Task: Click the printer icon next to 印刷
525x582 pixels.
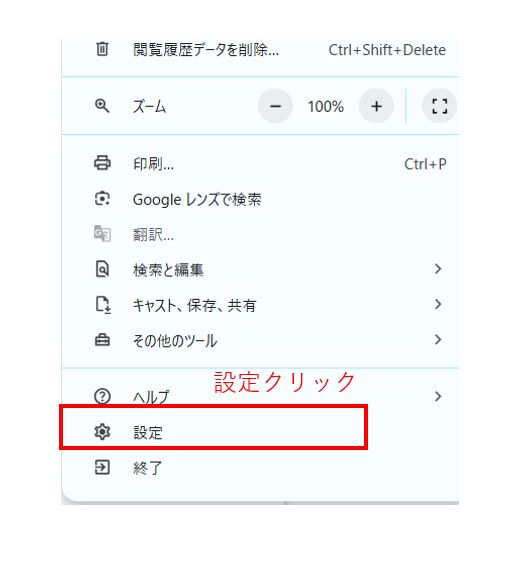Action: (x=102, y=163)
